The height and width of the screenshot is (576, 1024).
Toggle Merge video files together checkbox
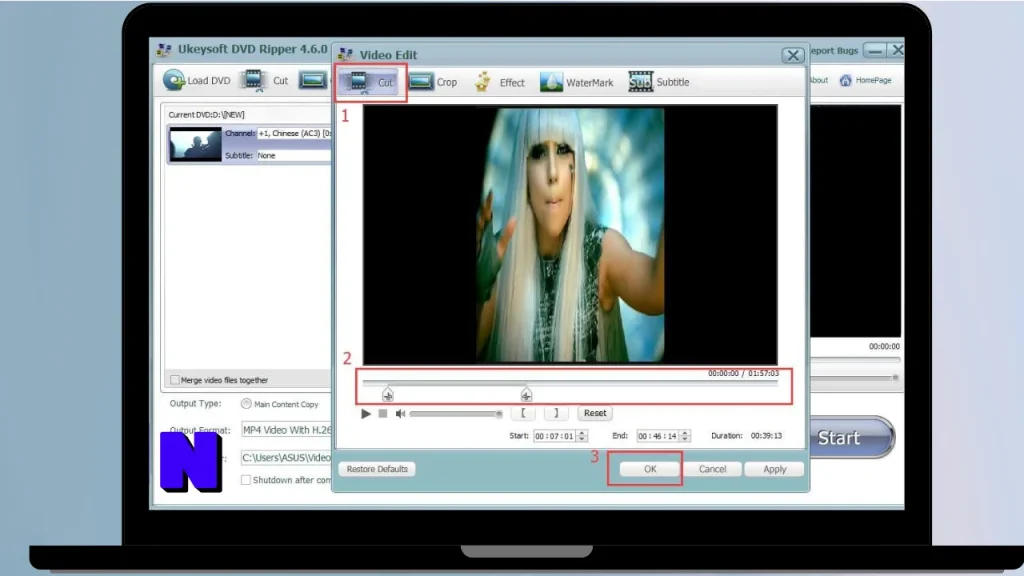tap(174, 379)
